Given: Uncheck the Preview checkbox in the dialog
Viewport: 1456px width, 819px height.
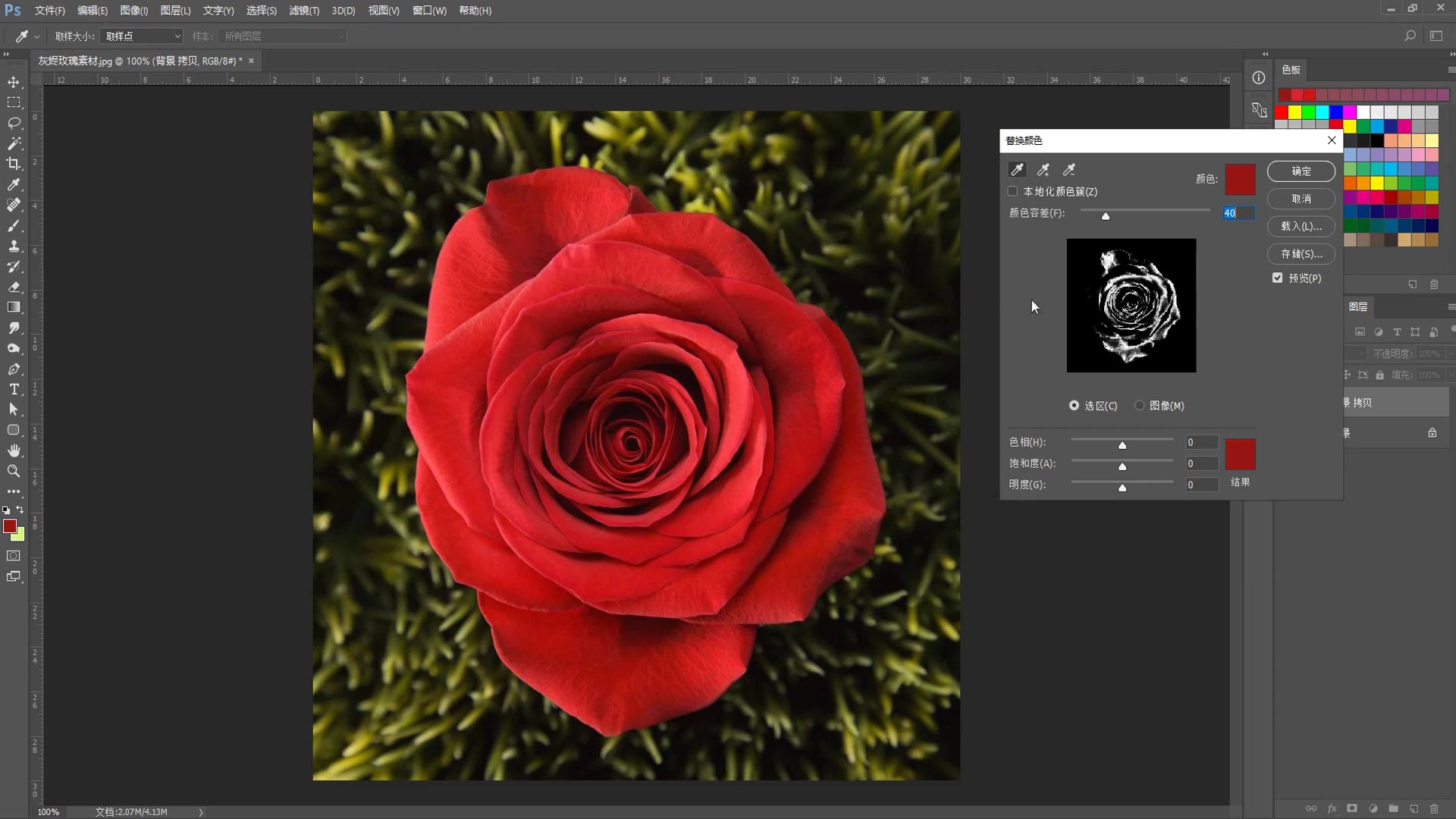Looking at the screenshot, I should [1278, 278].
